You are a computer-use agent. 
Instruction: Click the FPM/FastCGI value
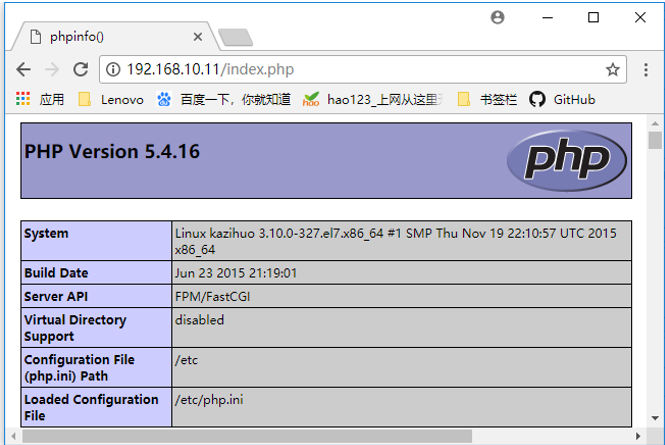pos(212,297)
